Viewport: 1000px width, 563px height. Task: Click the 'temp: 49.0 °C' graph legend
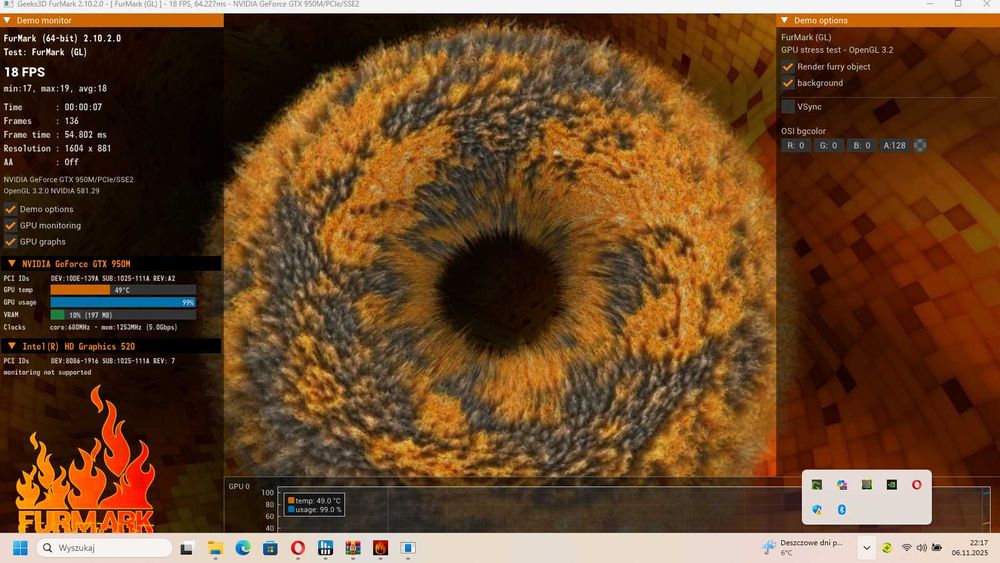tap(314, 501)
